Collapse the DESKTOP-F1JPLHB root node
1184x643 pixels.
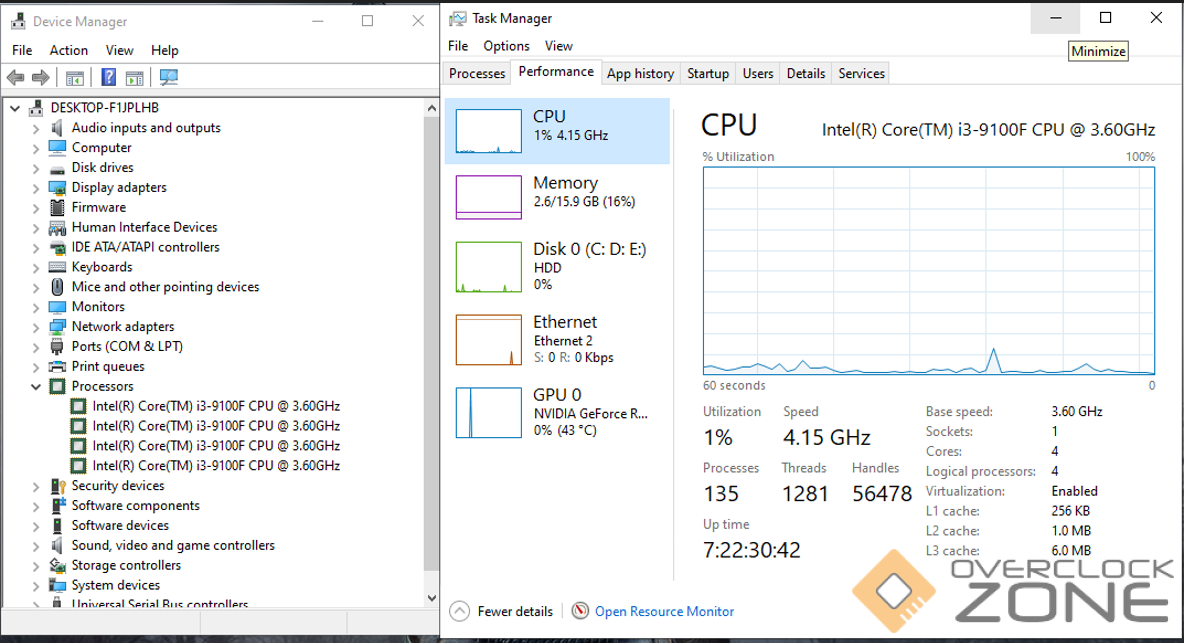click(15, 108)
